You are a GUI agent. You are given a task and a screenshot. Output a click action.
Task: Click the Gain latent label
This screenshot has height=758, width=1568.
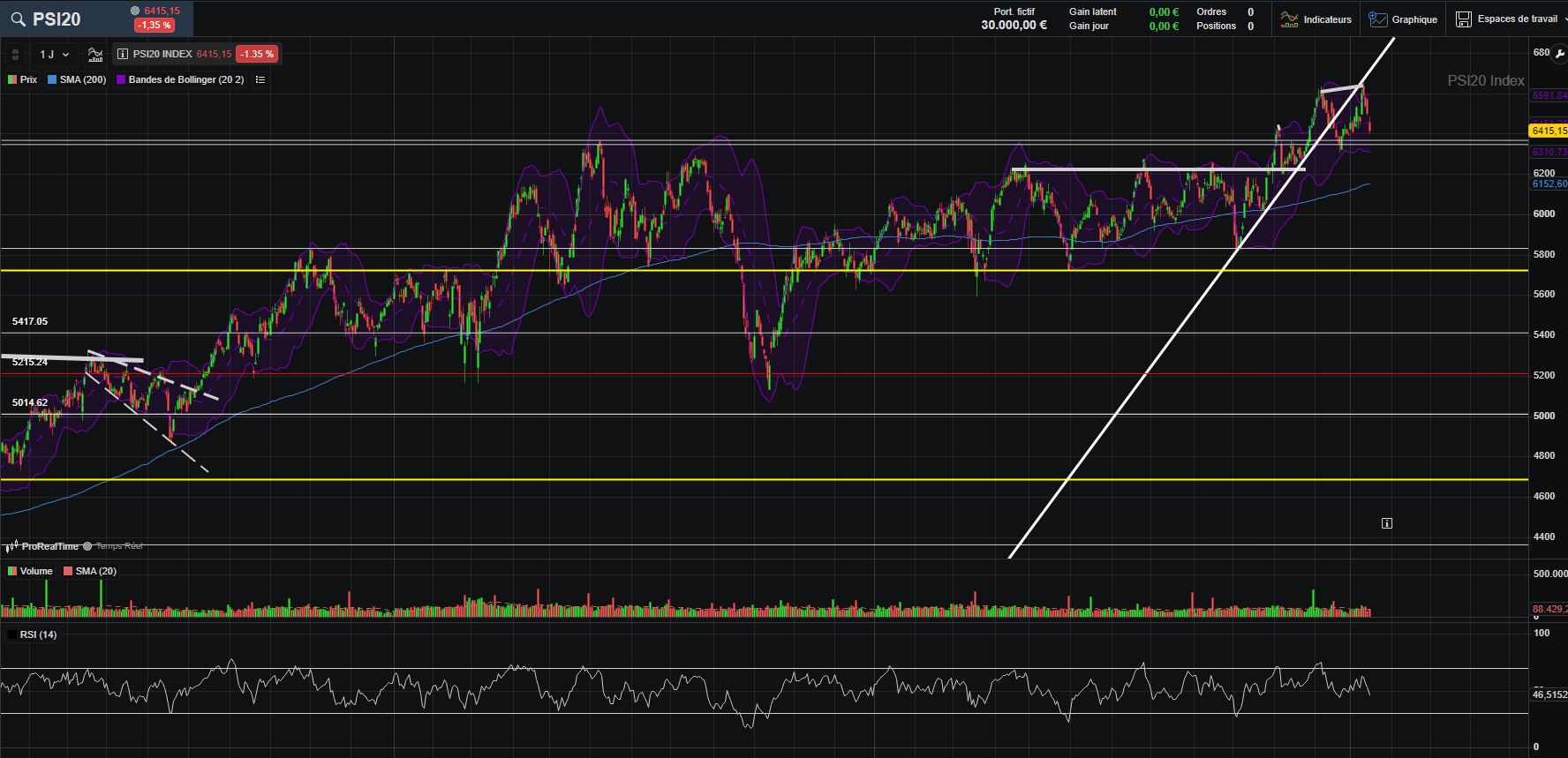(x=1093, y=11)
